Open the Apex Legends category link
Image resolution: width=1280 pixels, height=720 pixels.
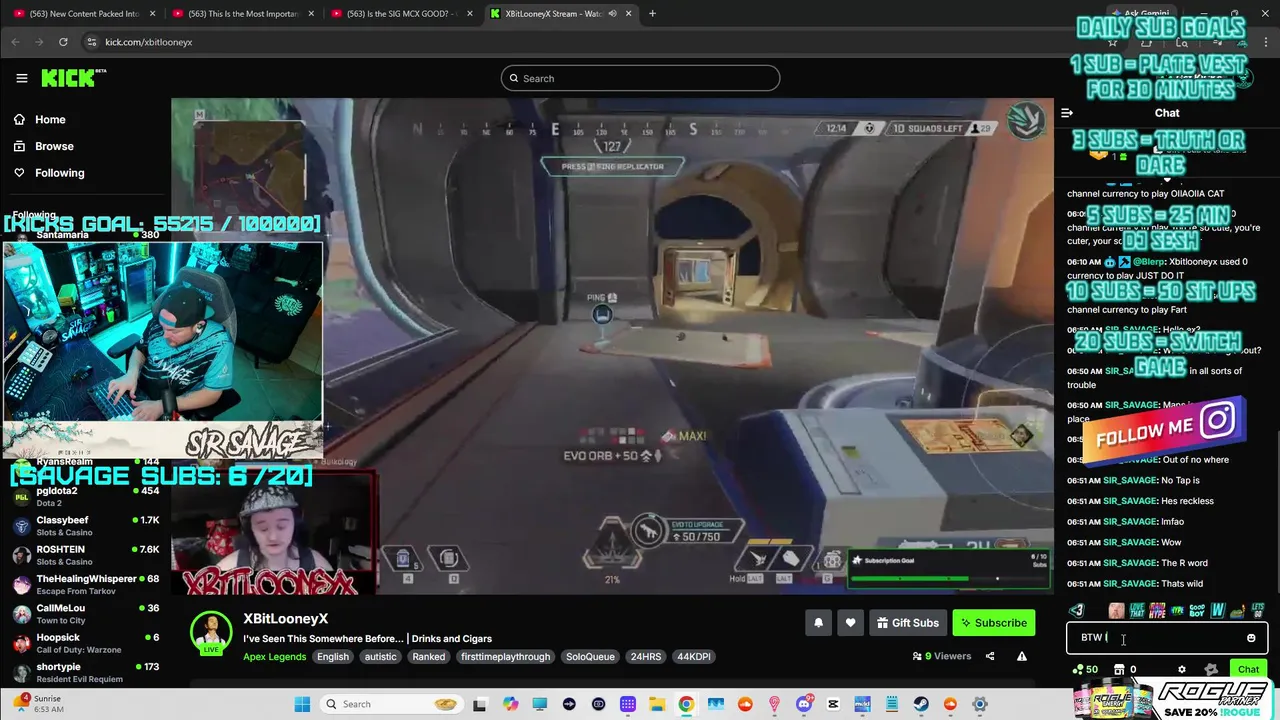(274, 657)
